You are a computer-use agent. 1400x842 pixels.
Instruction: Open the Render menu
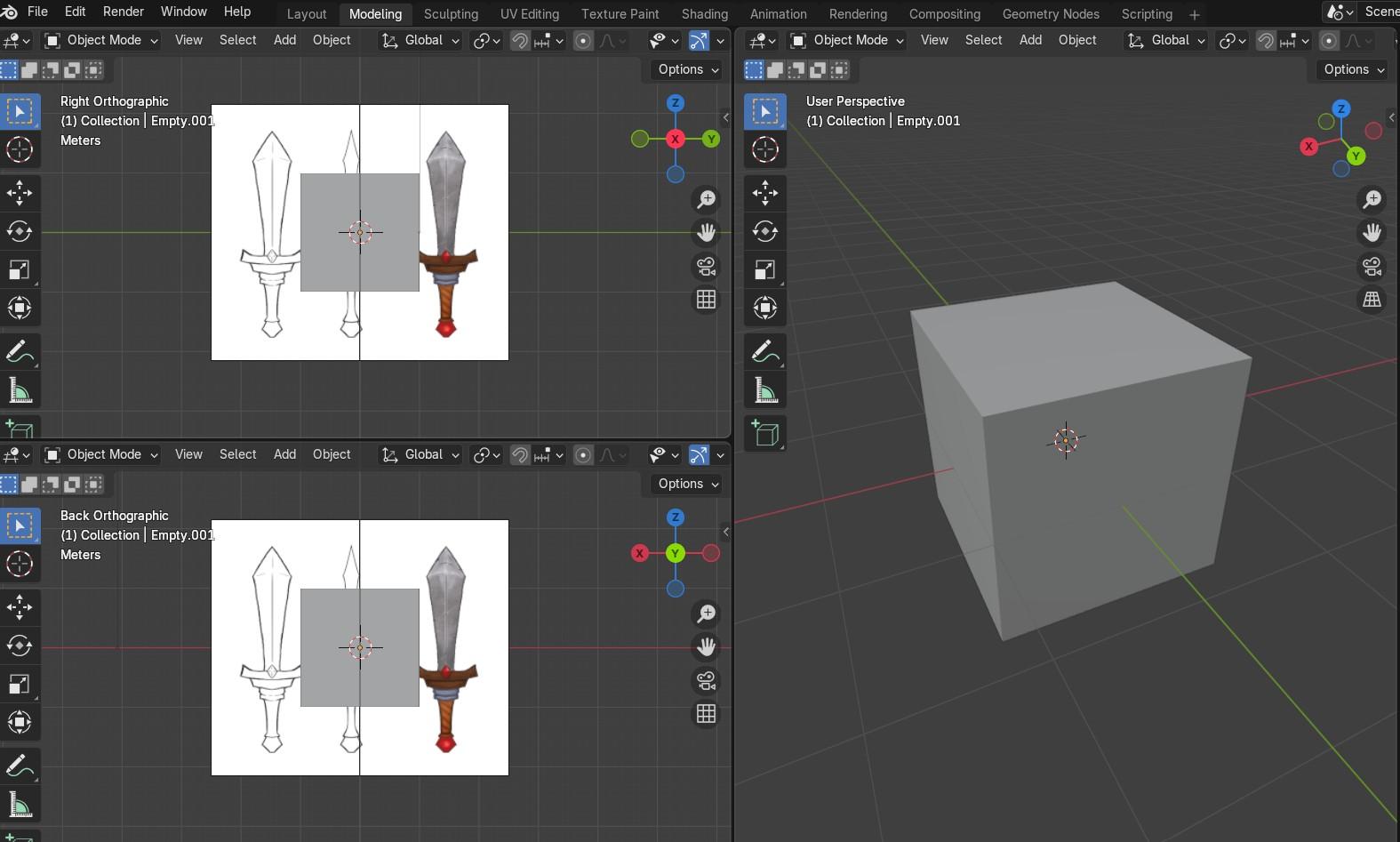[124, 12]
